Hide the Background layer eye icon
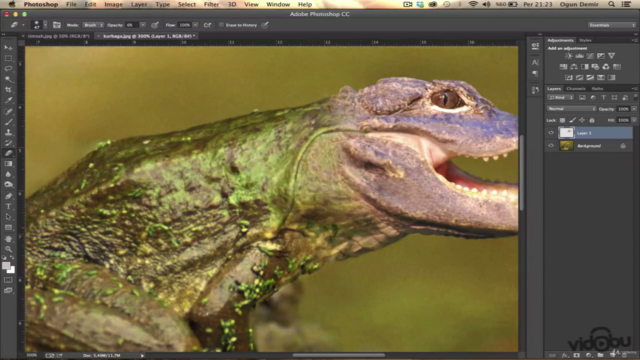This screenshot has height=360, width=640. point(551,146)
